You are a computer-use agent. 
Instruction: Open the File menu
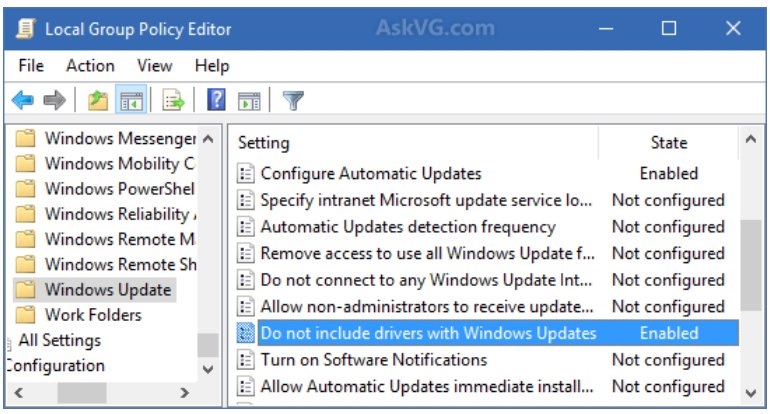(x=31, y=66)
